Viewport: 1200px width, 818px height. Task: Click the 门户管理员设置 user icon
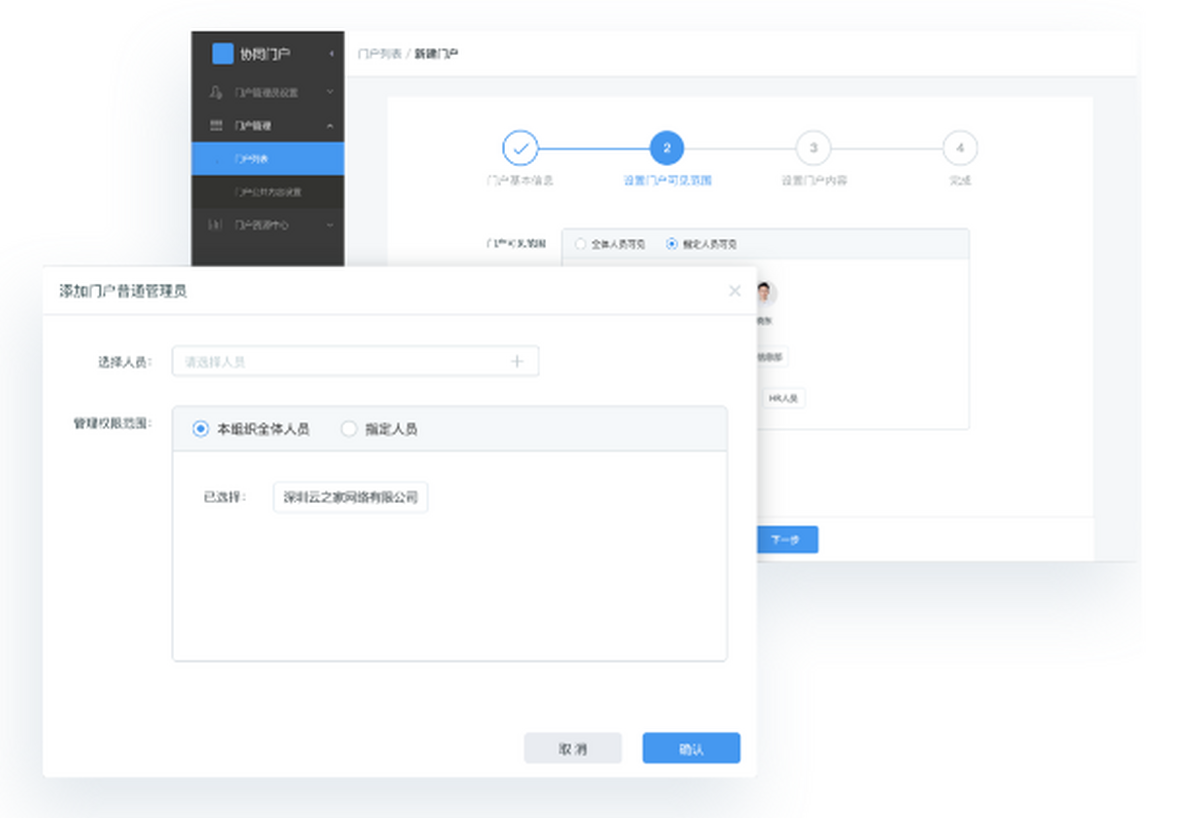[216, 92]
